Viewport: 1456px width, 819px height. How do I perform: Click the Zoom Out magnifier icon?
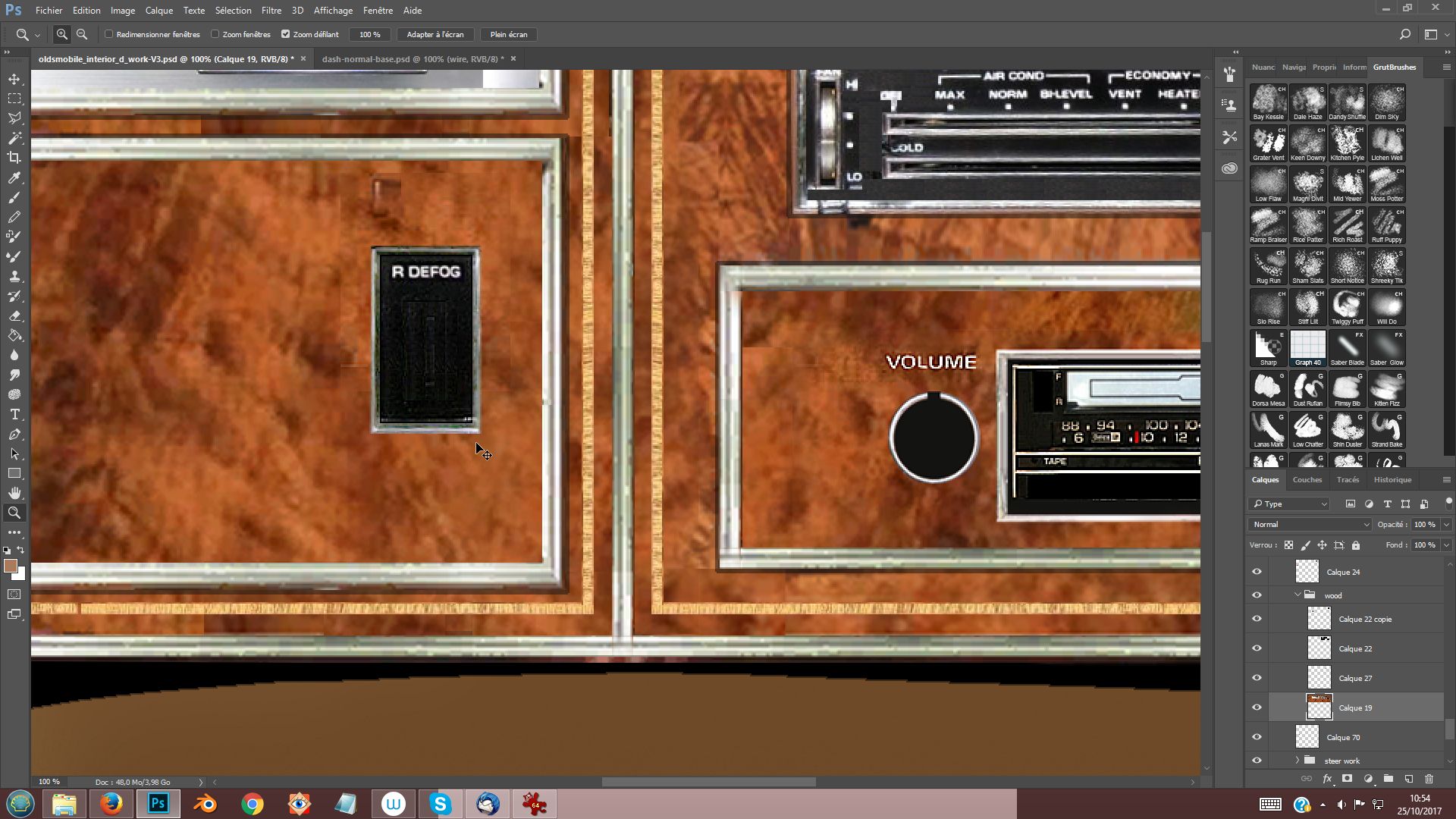(x=82, y=34)
